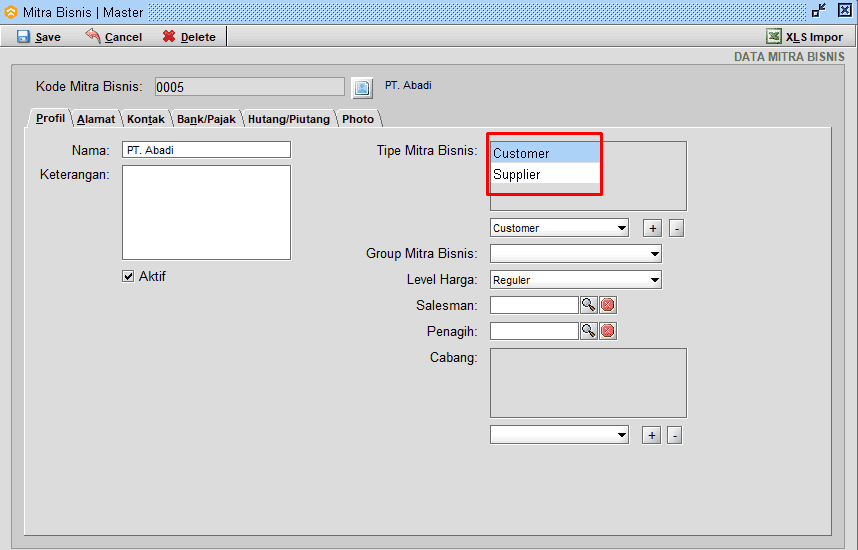Switch to the Alamat tab
This screenshot has height=550, width=858.
click(96, 119)
